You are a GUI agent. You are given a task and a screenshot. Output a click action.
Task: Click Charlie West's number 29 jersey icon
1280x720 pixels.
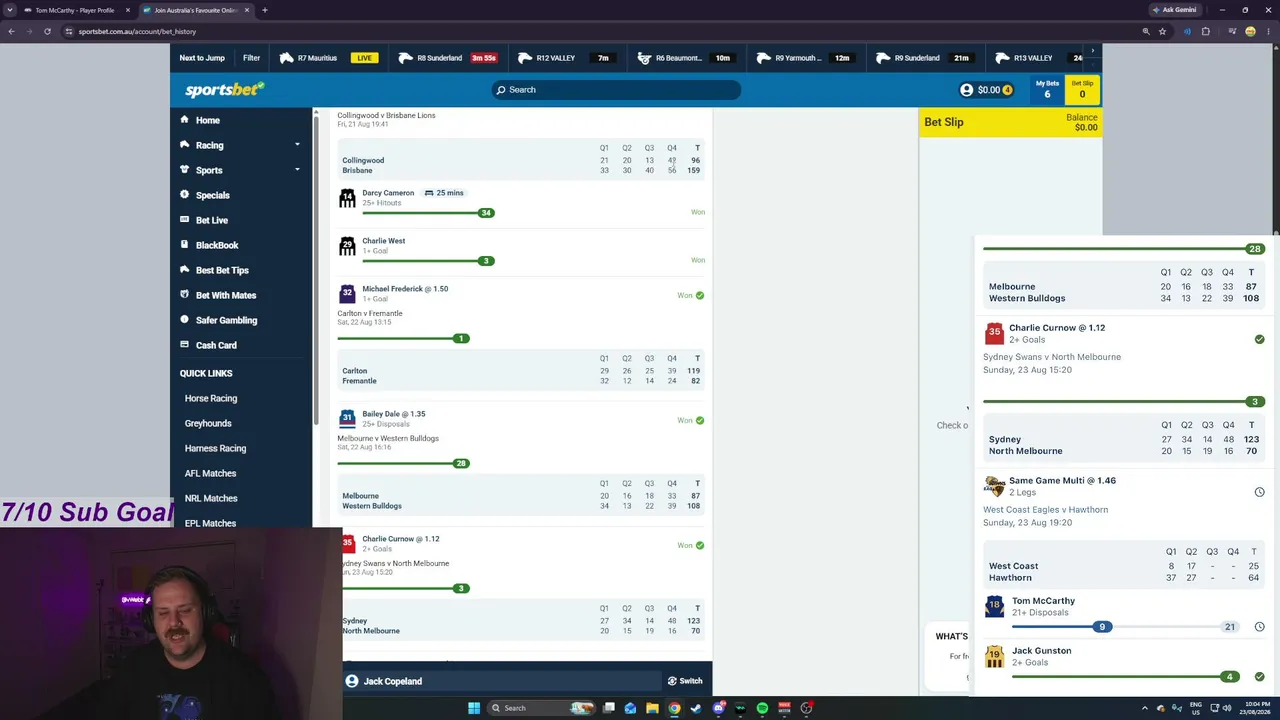click(x=347, y=246)
